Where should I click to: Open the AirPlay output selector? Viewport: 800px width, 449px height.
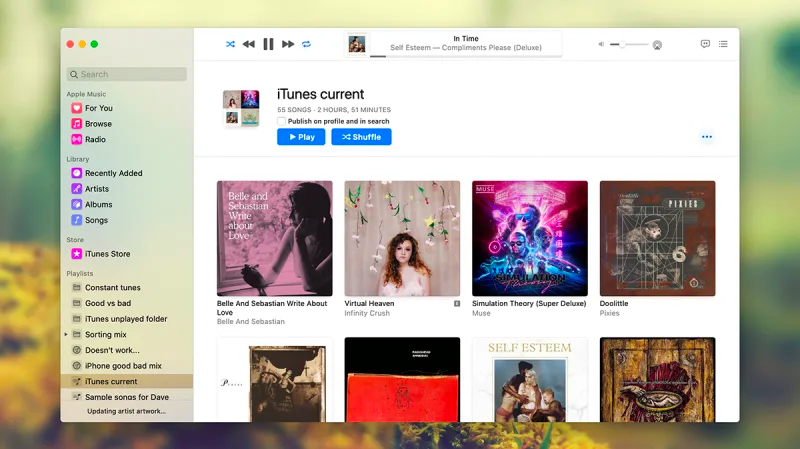click(x=657, y=45)
